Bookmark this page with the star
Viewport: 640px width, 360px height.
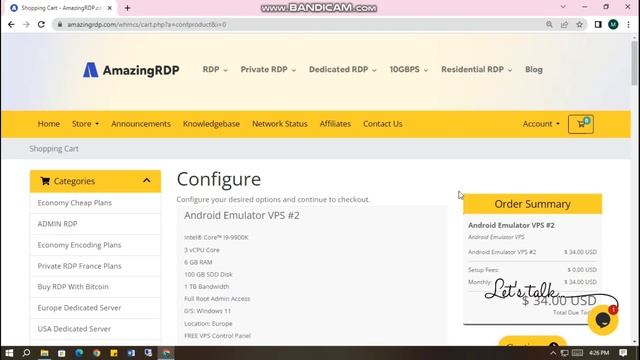[x=580, y=24]
